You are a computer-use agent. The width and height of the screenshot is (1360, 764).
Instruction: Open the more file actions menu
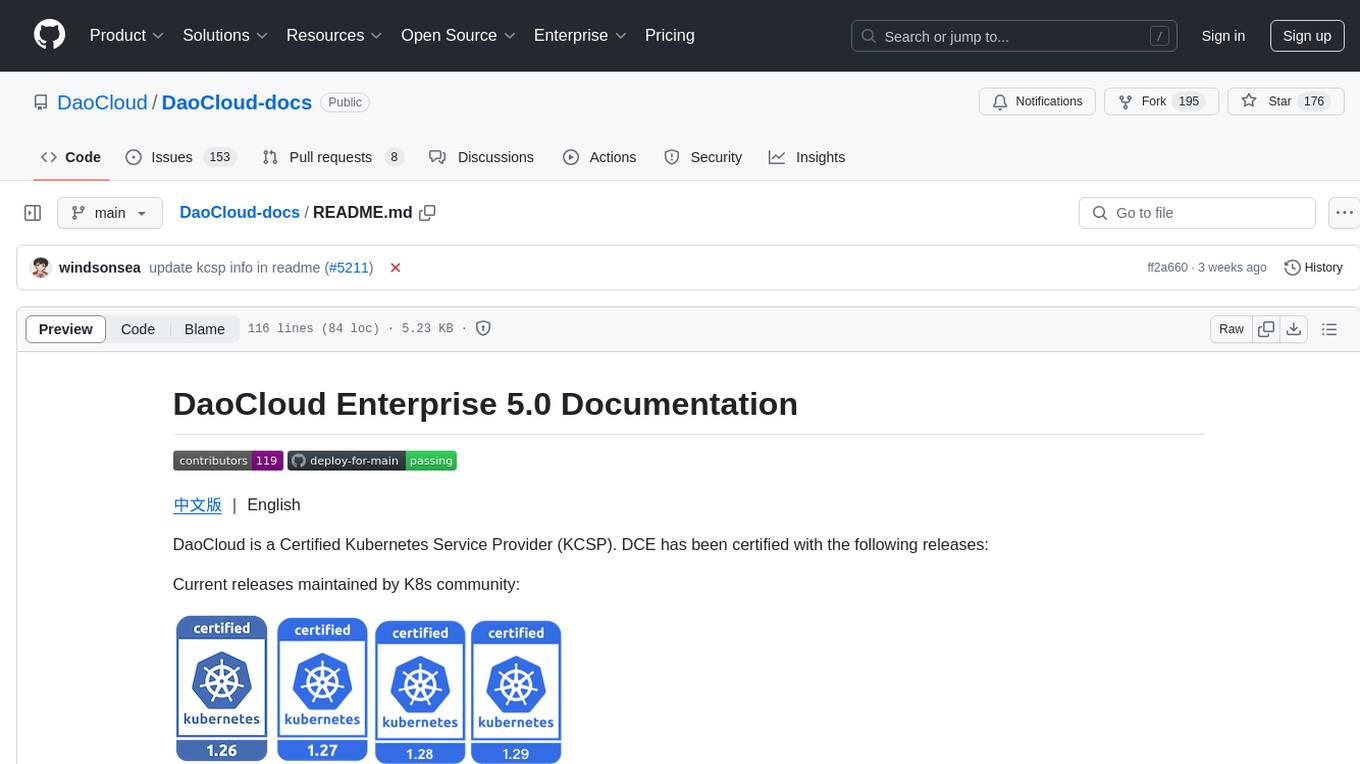click(1344, 213)
